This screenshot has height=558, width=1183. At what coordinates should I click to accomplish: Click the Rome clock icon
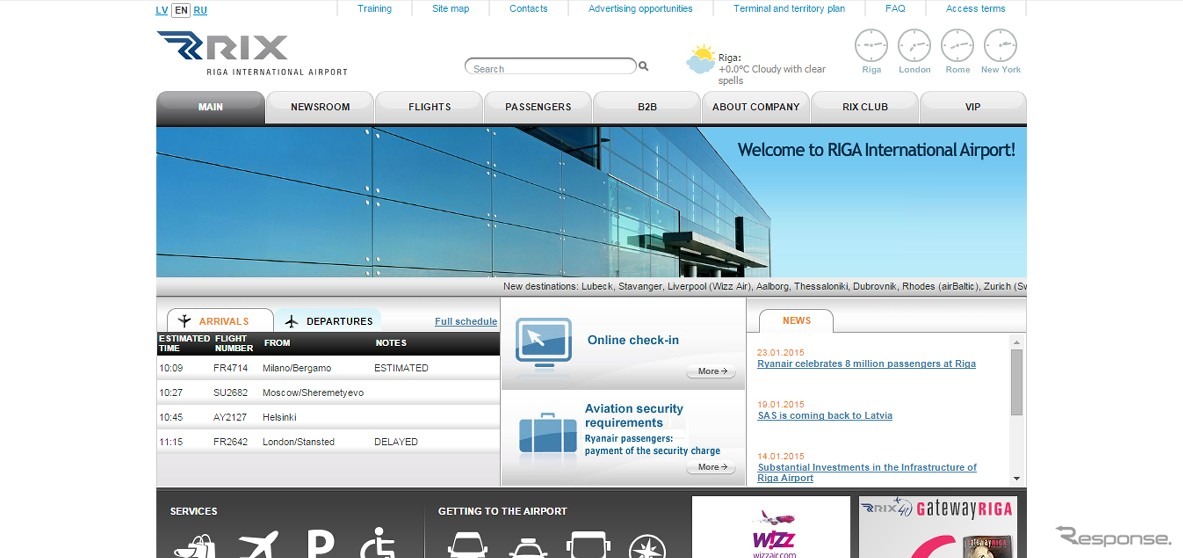[x=957, y=45]
